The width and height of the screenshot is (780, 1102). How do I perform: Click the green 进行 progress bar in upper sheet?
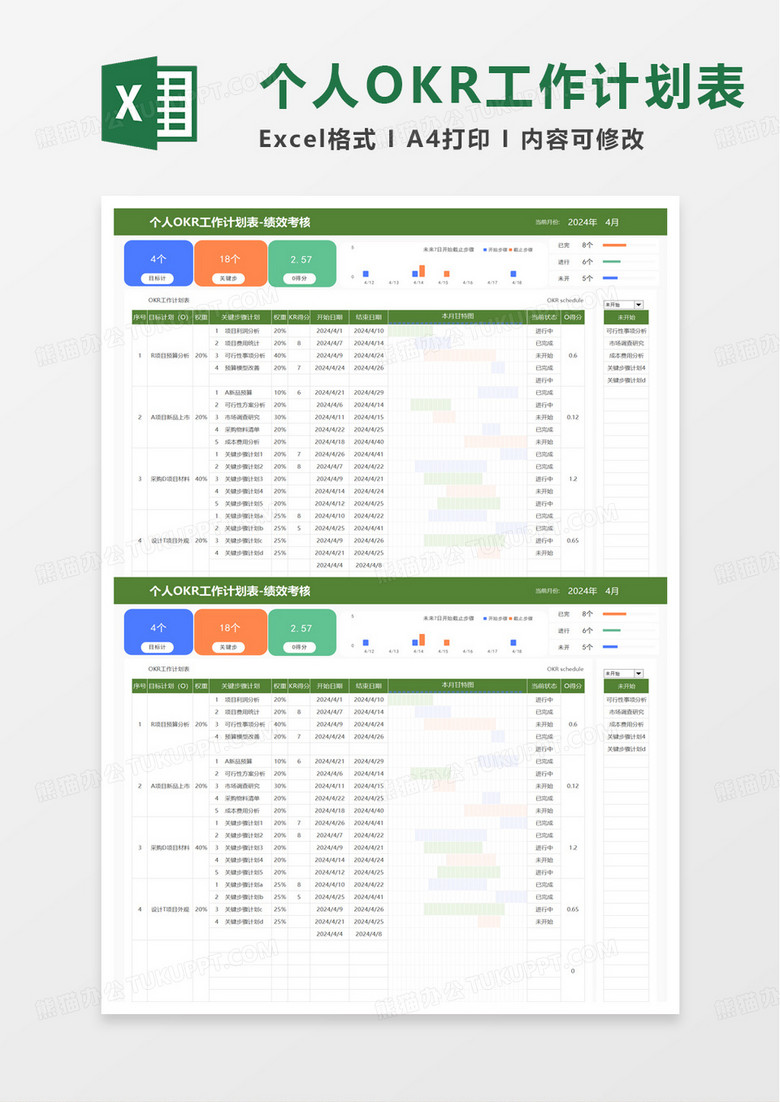611,262
